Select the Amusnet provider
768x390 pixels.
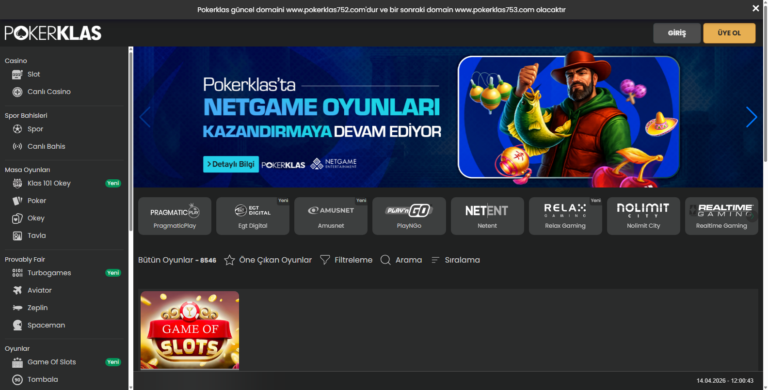(331, 216)
